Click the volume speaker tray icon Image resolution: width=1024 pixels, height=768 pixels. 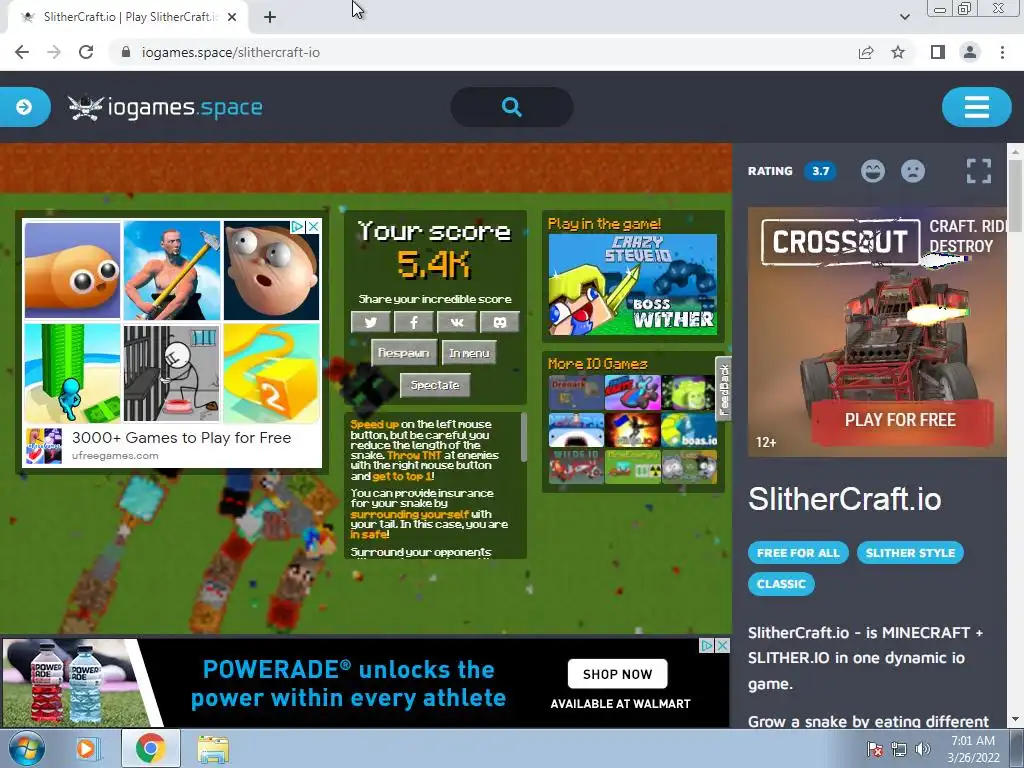point(923,749)
